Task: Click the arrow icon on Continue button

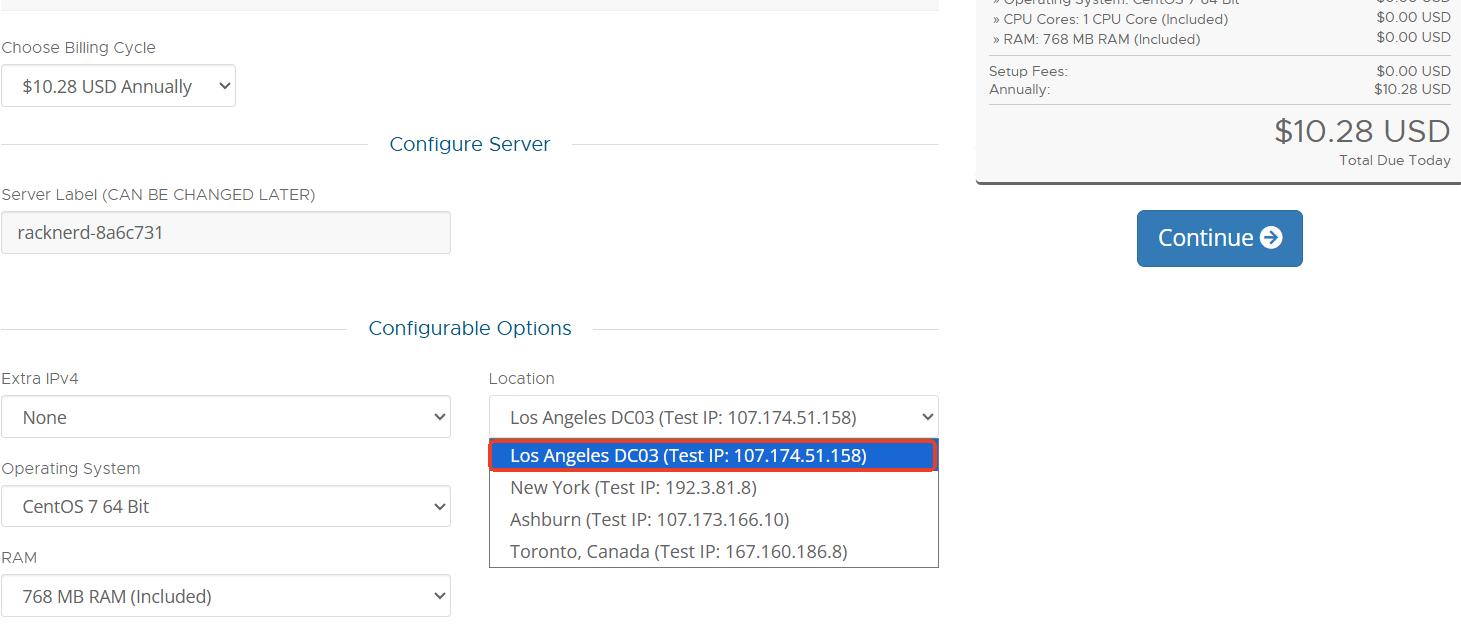Action: [x=1271, y=238]
